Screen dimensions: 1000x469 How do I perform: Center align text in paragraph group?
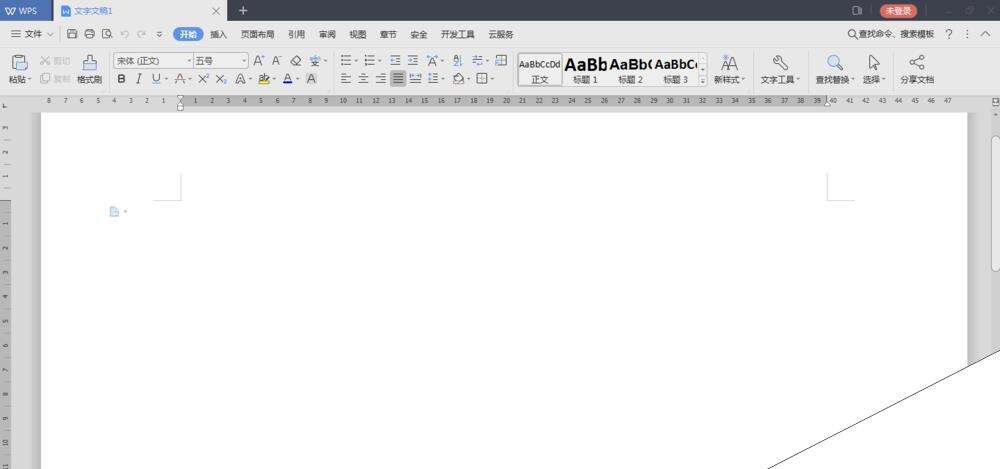(x=363, y=79)
